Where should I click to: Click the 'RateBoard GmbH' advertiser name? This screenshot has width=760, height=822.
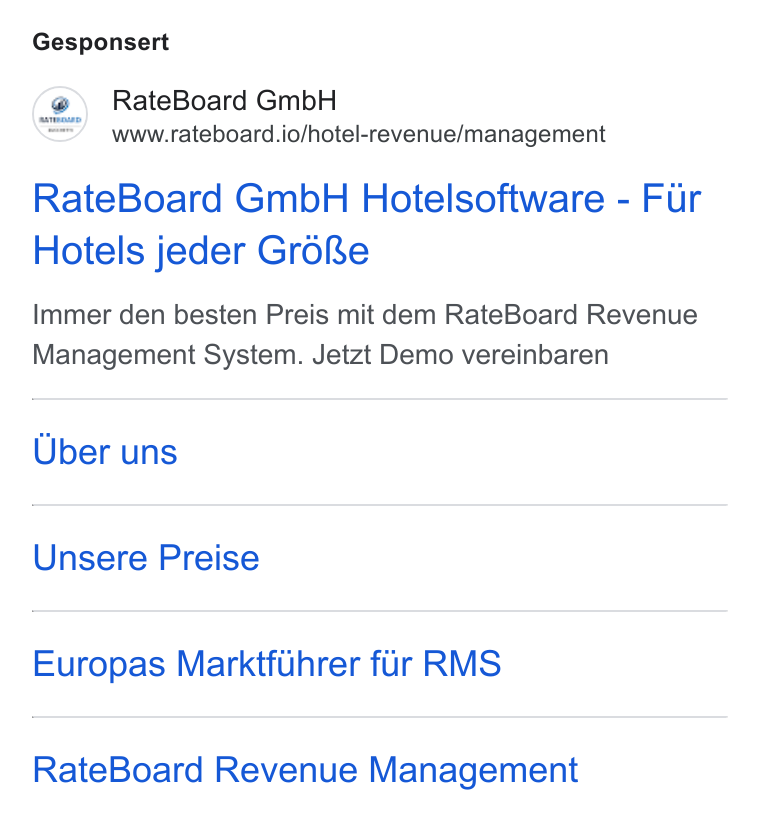tap(224, 101)
